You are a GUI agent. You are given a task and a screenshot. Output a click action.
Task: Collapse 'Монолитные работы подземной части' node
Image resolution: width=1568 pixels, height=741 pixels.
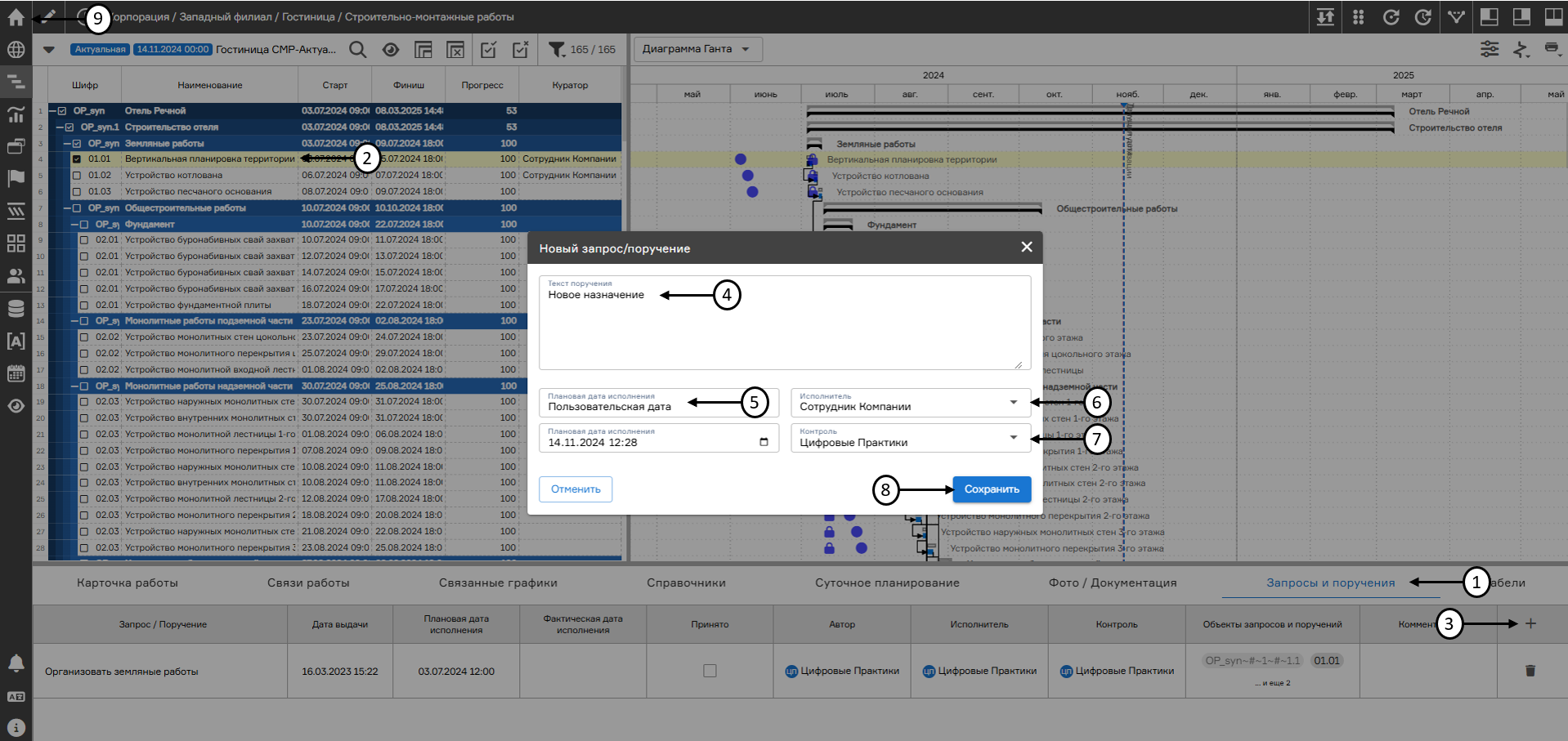(x=74, y=321)
